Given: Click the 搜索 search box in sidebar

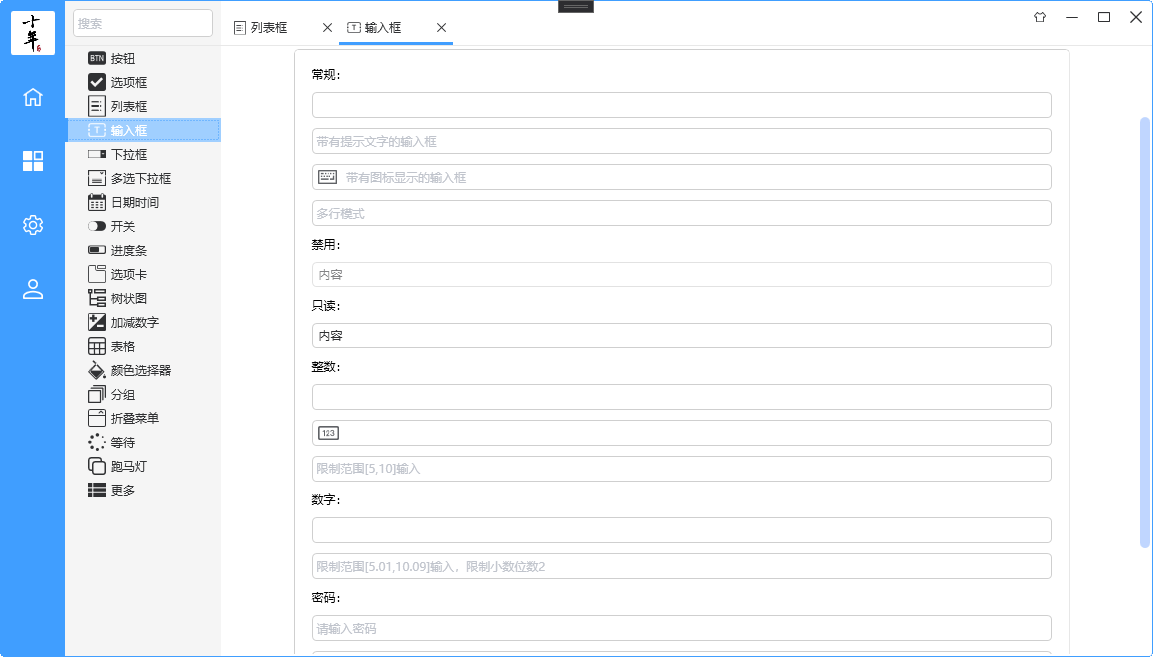Looking at the screenshot, I should point(143,22).
